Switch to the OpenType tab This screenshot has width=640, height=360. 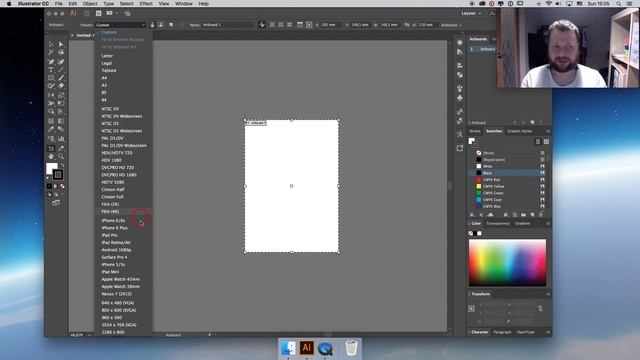tap(525, 332)
